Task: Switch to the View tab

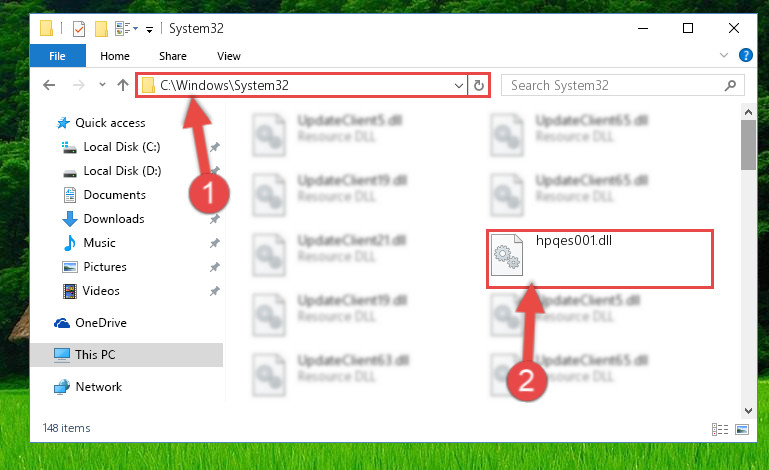Action: click(229, 56)
